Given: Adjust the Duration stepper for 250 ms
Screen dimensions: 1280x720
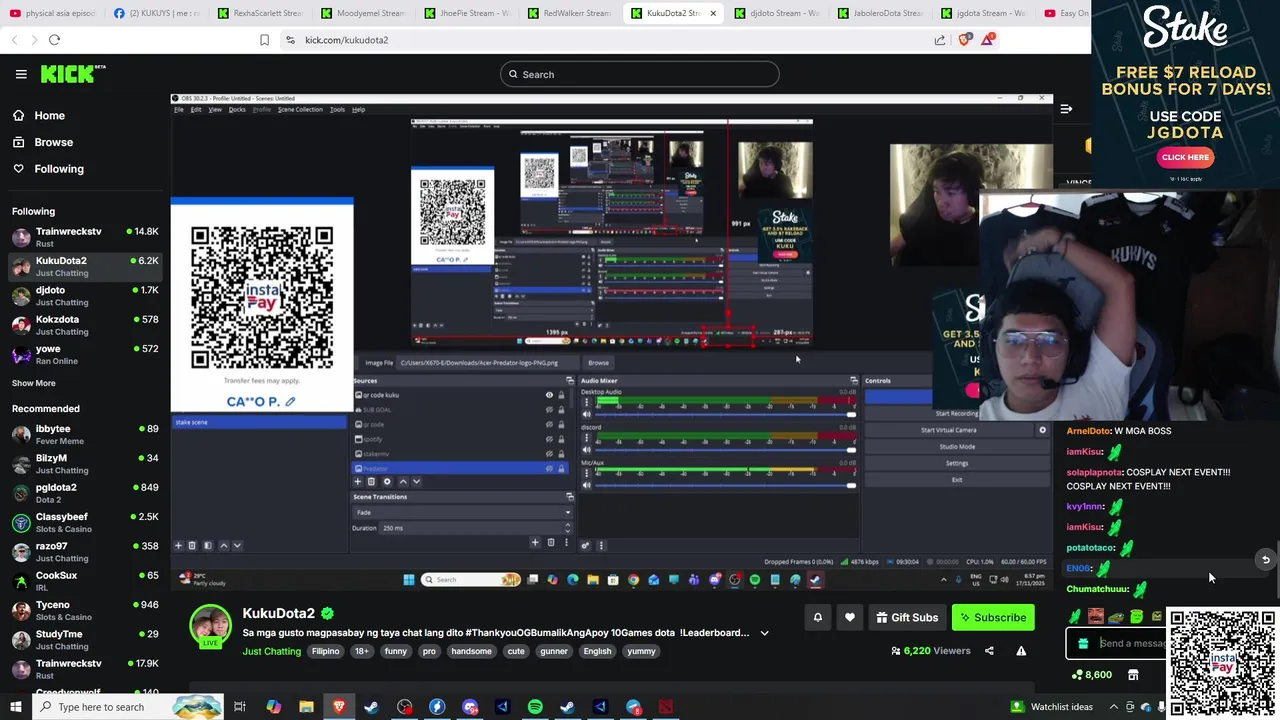Looking at the screenshot, I should click(x=568, y=528).
